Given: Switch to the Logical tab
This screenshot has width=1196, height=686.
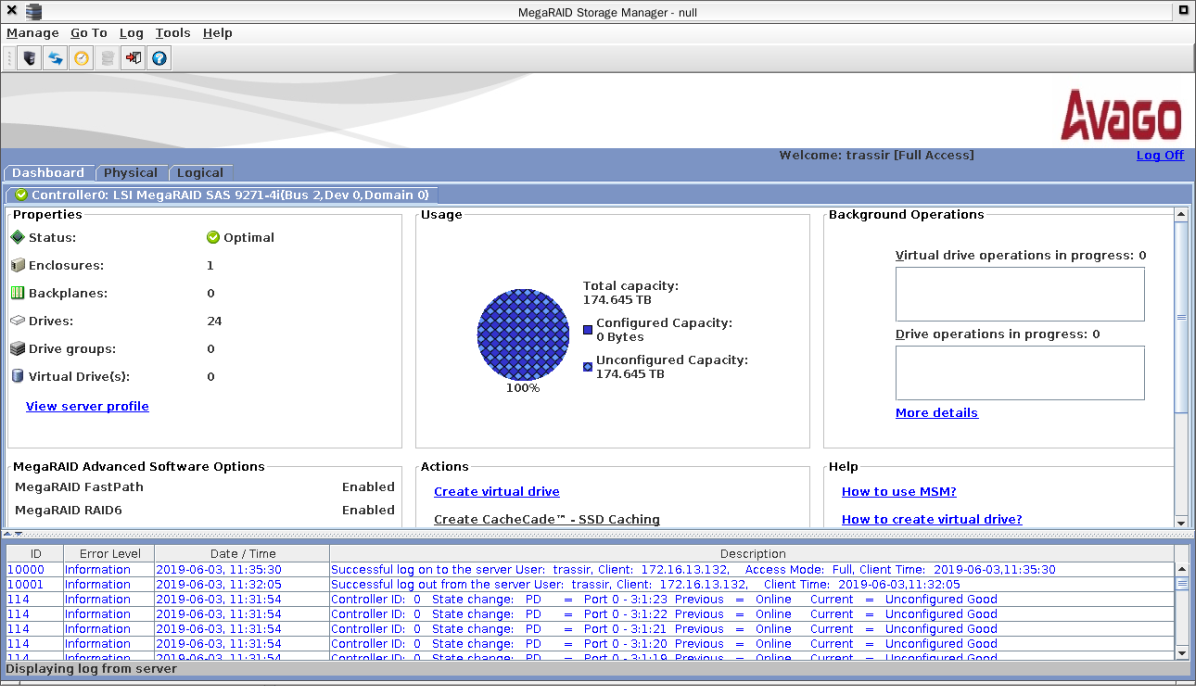Looking at the screenshot, I should coord(200,173).
